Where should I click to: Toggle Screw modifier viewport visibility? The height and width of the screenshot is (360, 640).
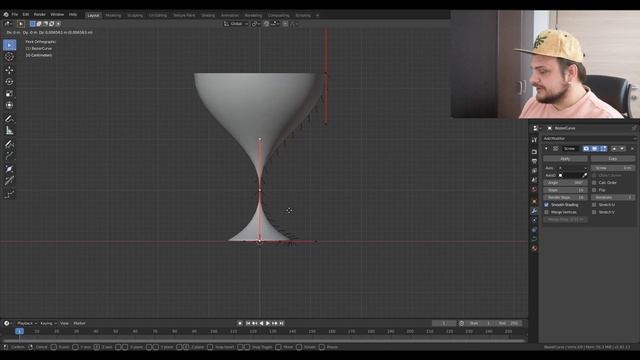click(595, 149)
